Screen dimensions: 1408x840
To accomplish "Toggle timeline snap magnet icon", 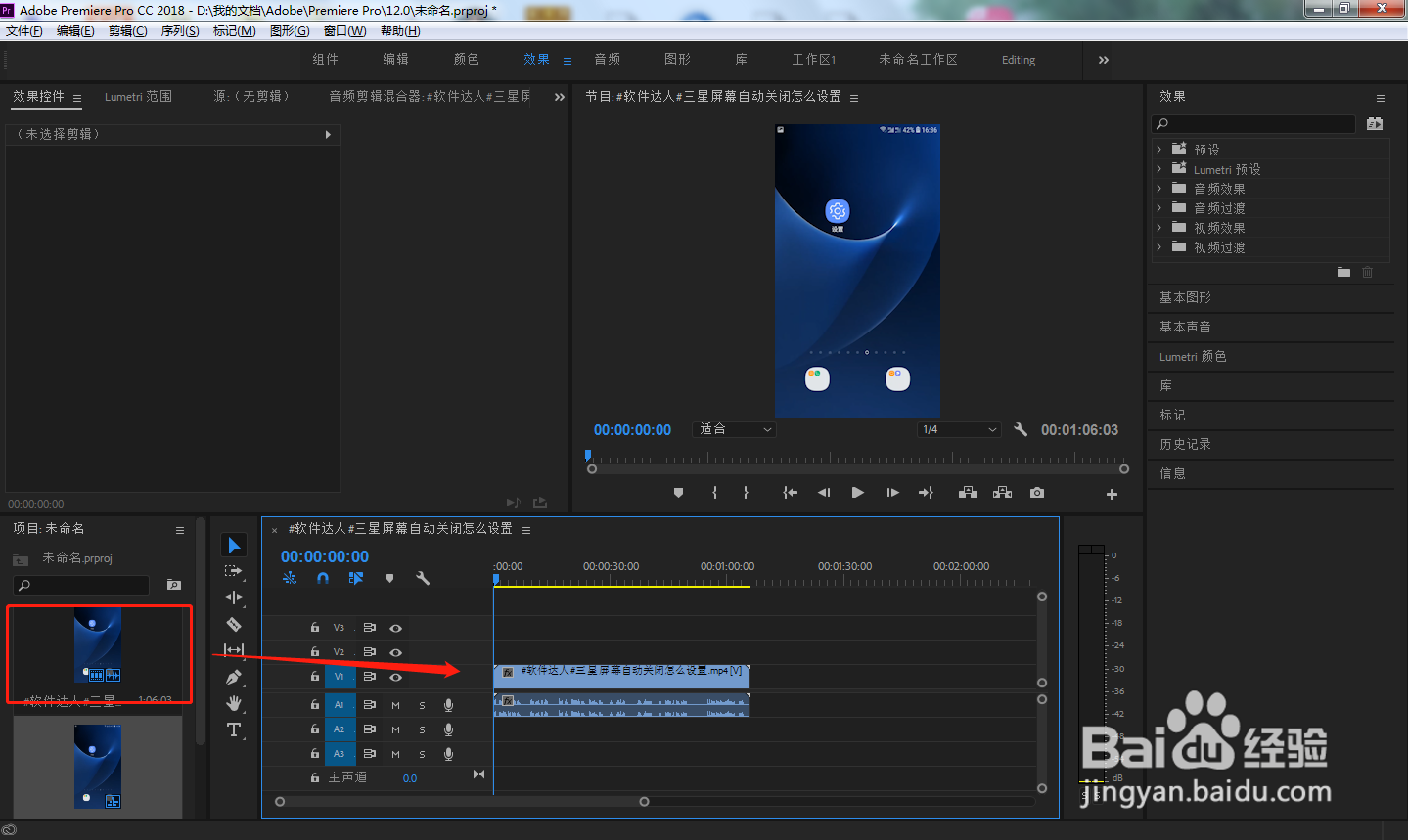I will (323, 578).
